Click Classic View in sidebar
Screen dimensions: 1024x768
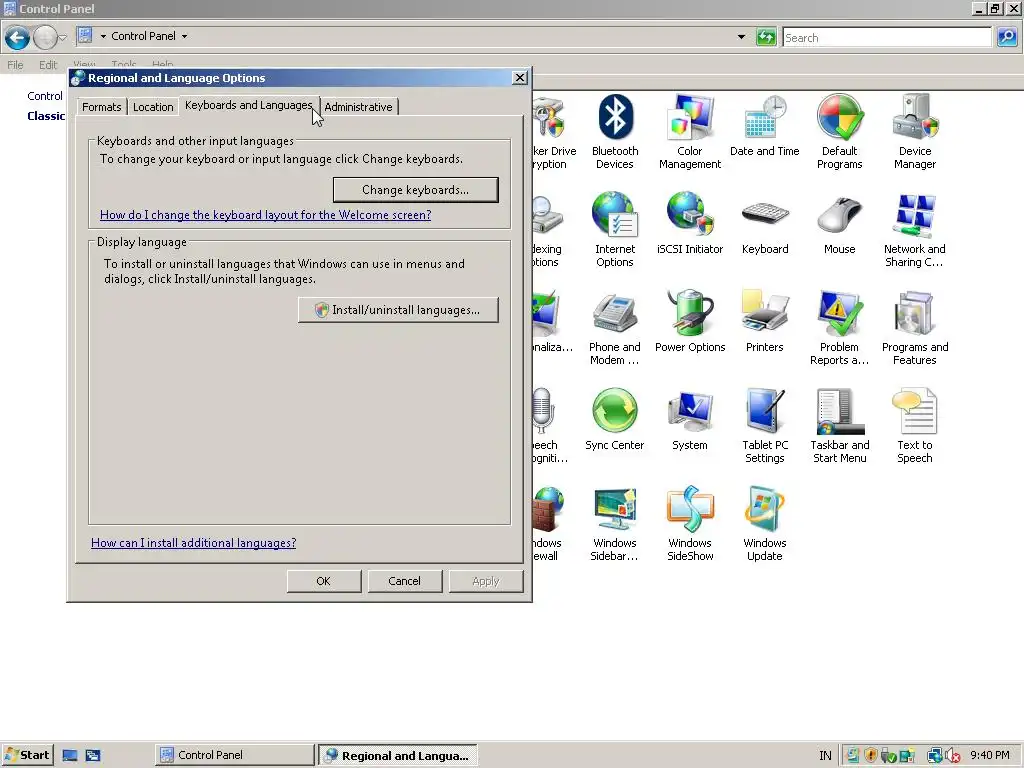tap(46, 116)
